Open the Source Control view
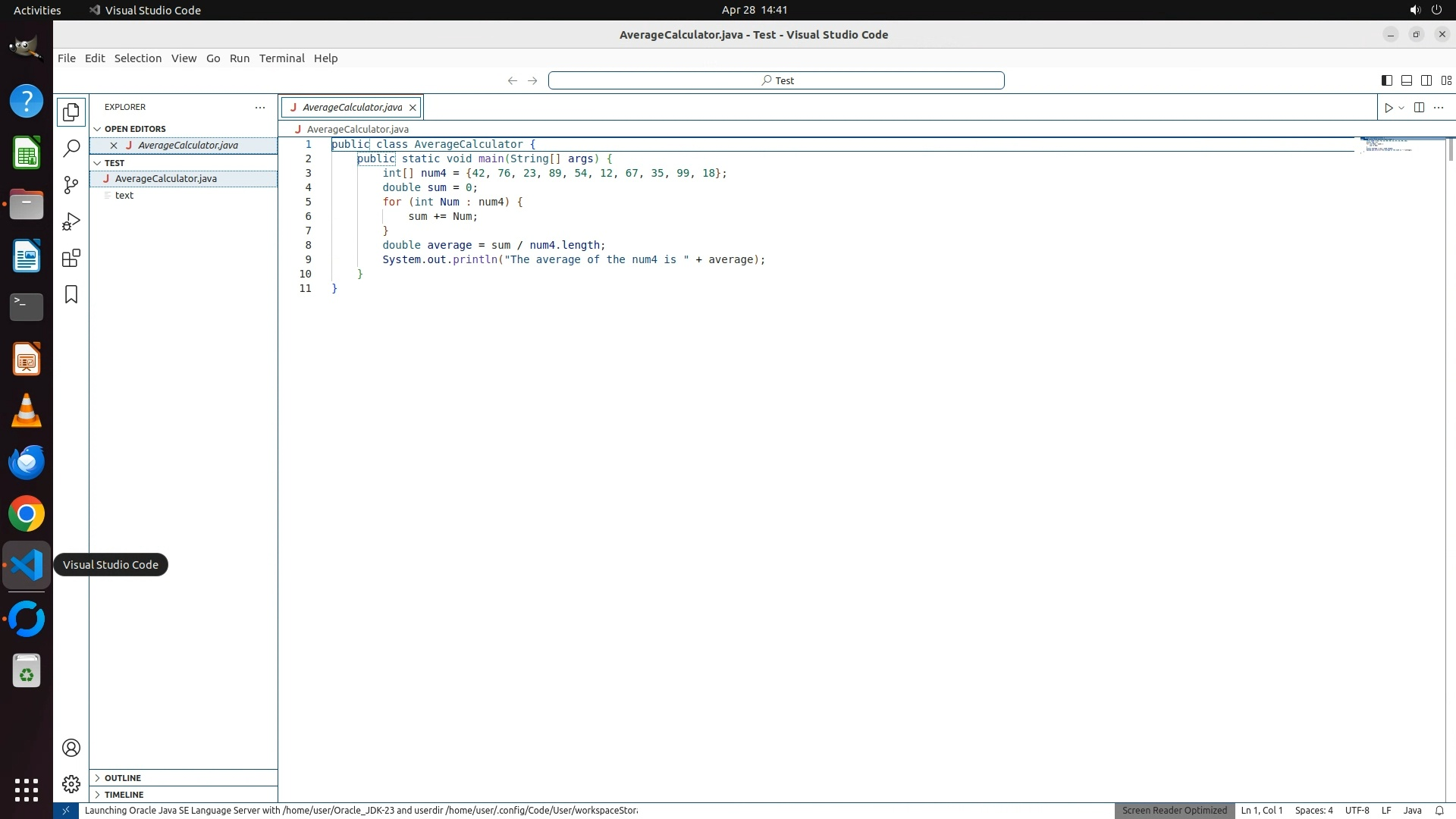Viewport: 1456px width, 819px height. (71, 185)
